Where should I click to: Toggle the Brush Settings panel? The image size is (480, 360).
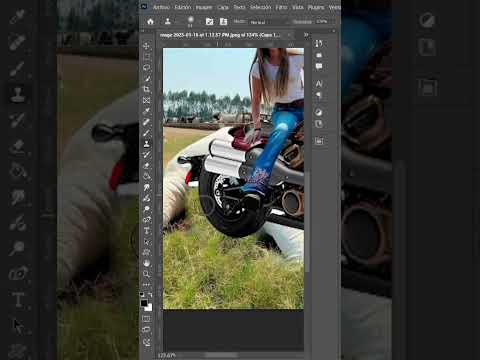pos(209,22)
